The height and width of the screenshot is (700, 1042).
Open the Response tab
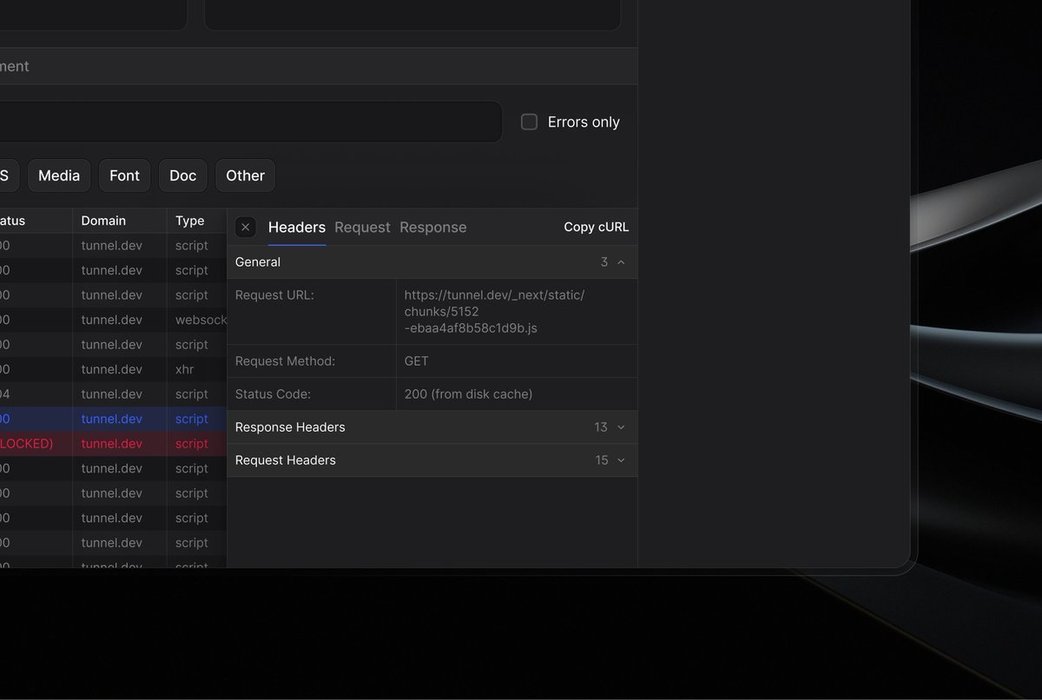[433, 227]
